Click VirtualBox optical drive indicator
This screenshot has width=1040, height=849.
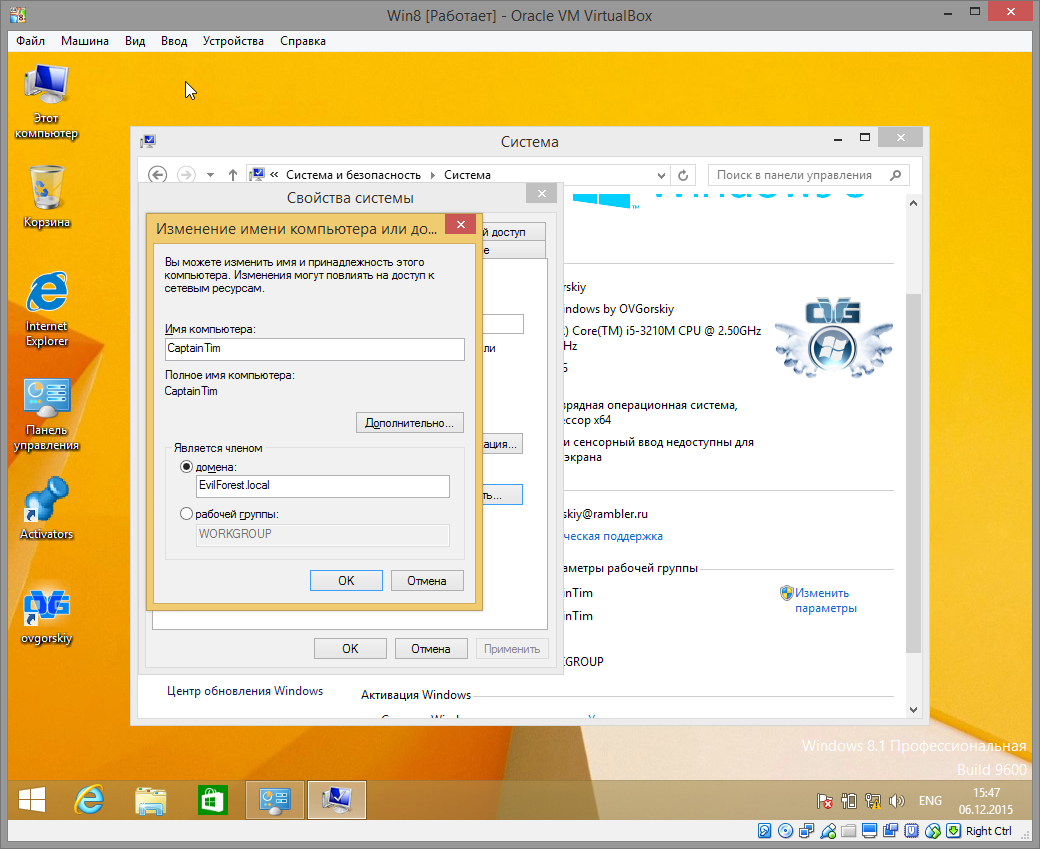click(785, 831)
